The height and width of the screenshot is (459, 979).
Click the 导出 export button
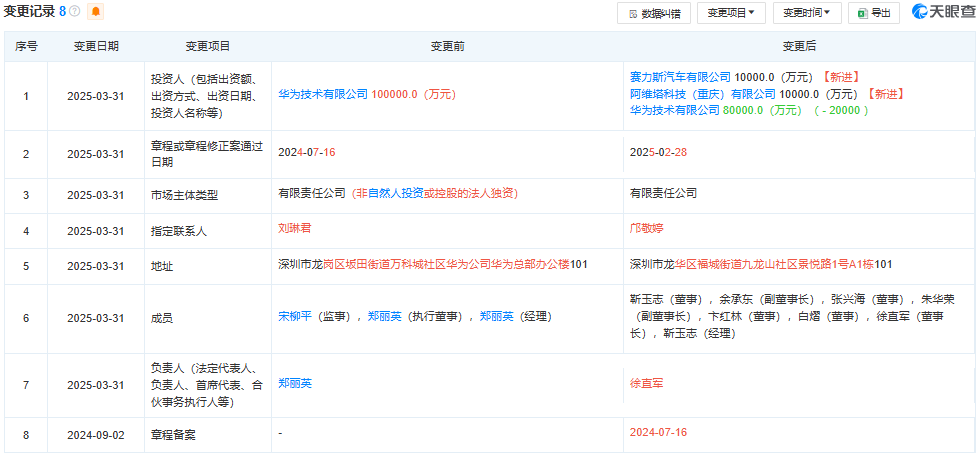(x=874, y=13)
